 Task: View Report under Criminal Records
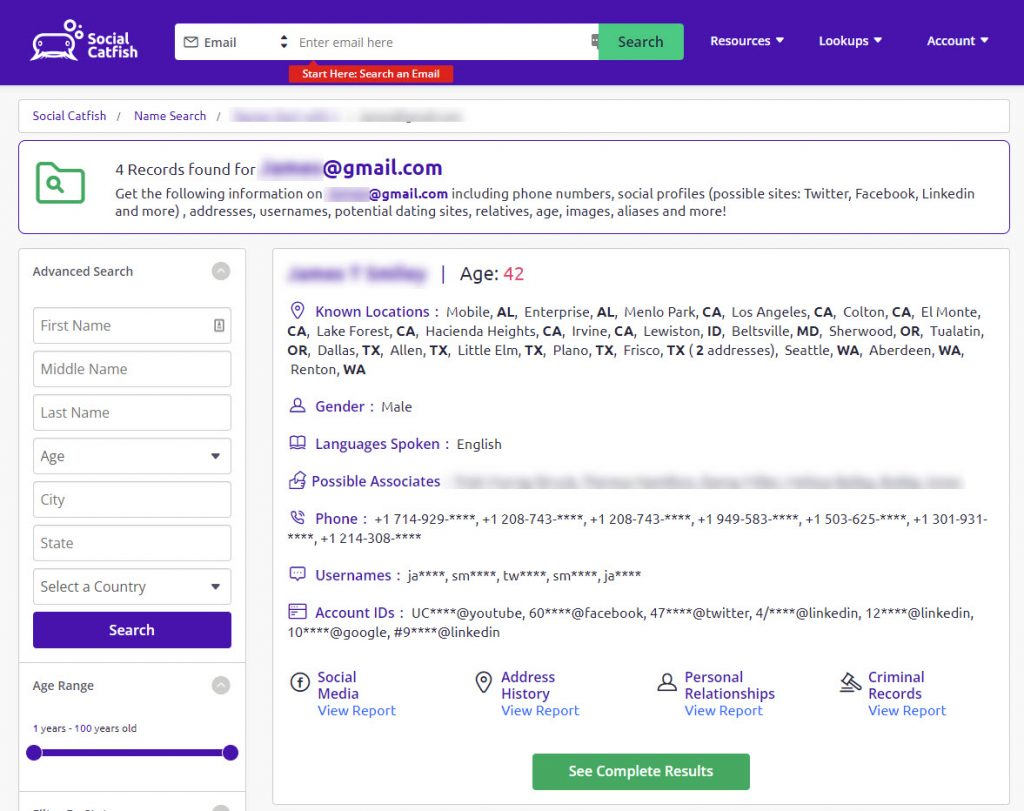907,710
